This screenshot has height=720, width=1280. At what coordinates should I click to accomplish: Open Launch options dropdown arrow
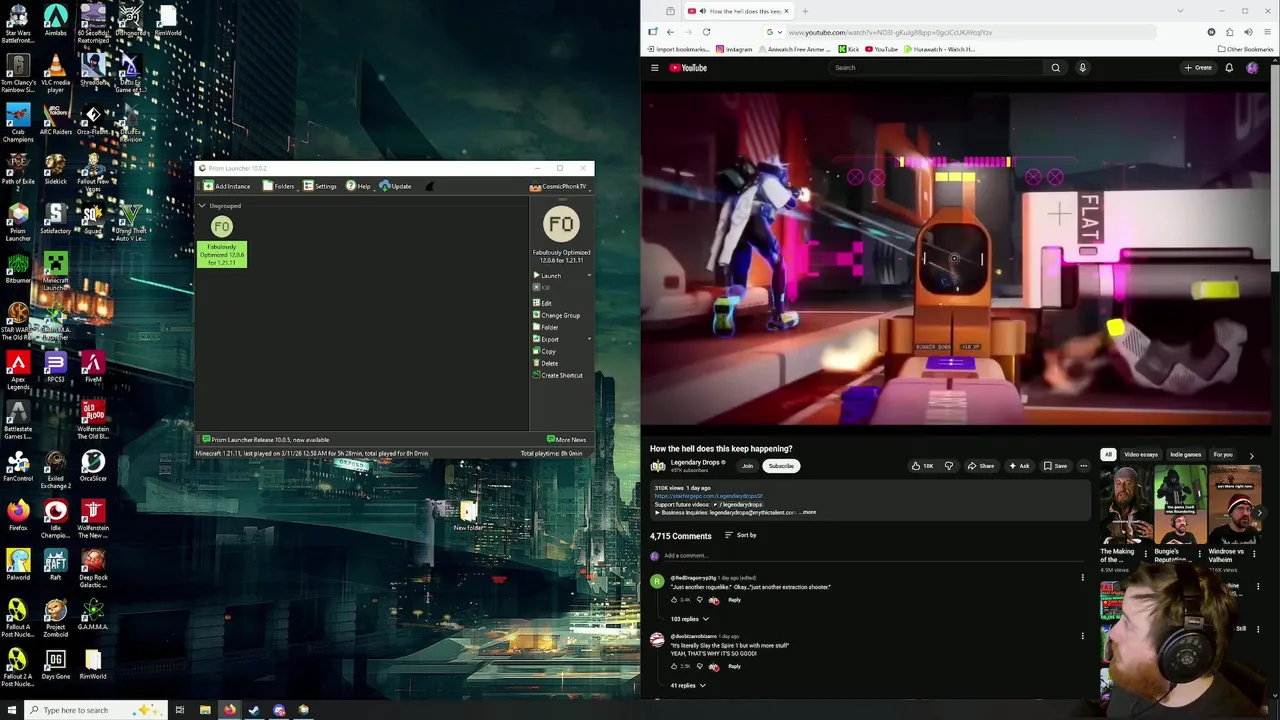589,275
